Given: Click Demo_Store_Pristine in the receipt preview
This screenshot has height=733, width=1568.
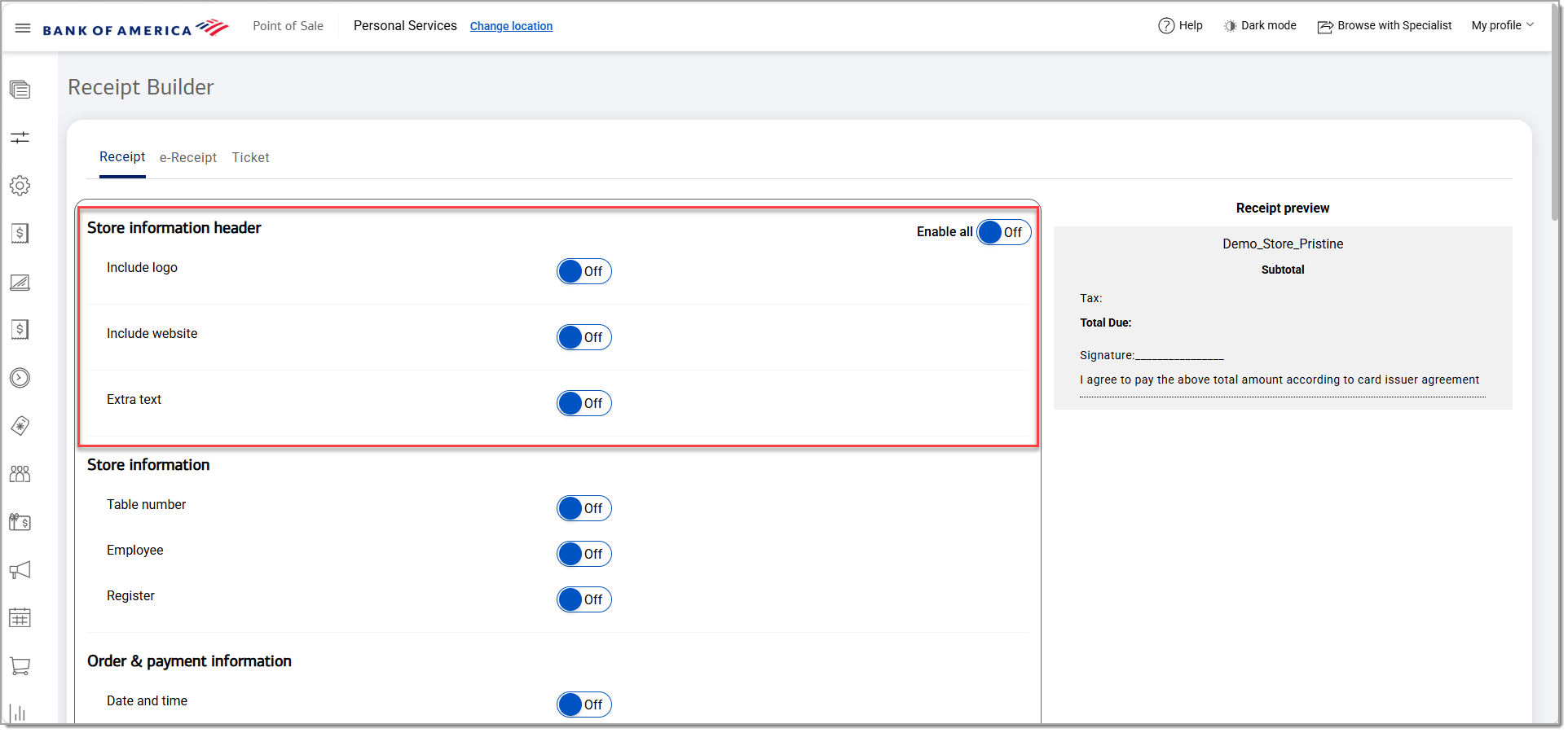Looking at the screenshot, I should [1283, 244].
